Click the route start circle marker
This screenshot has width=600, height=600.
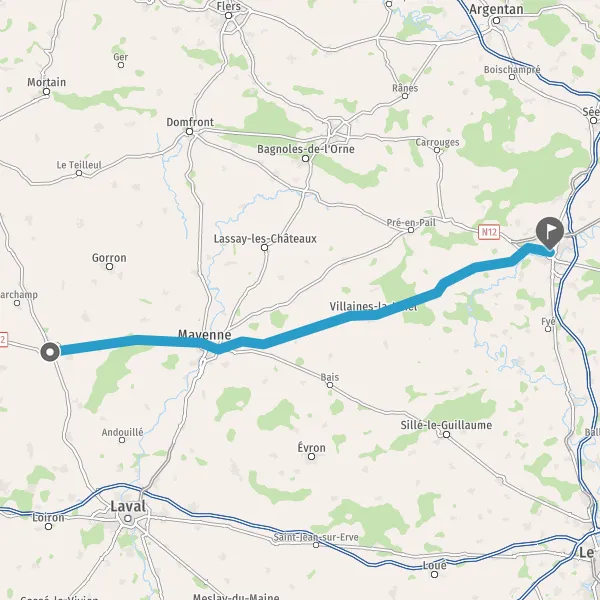[50, 351]
